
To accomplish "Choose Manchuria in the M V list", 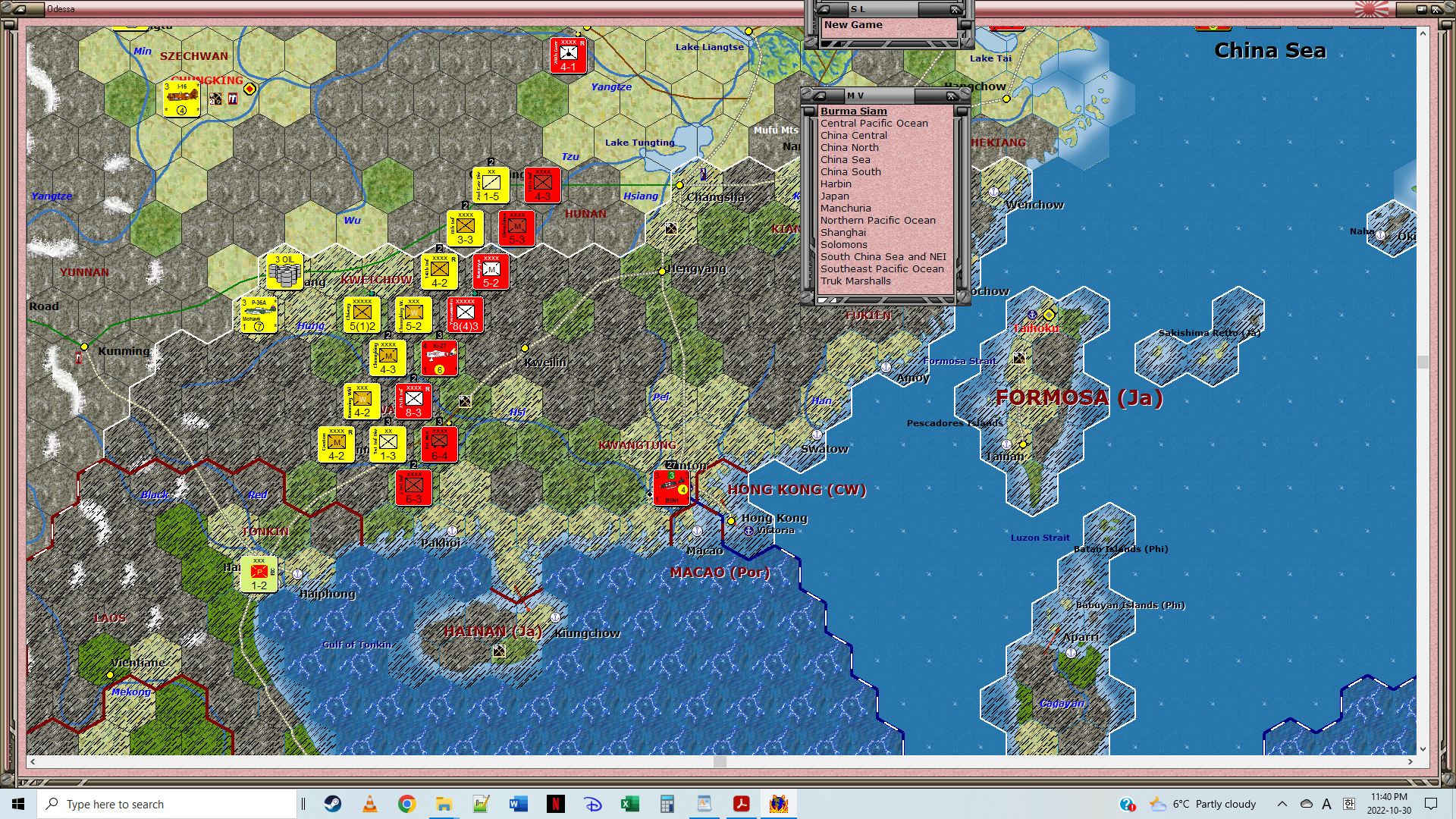I will click(846, 209).
